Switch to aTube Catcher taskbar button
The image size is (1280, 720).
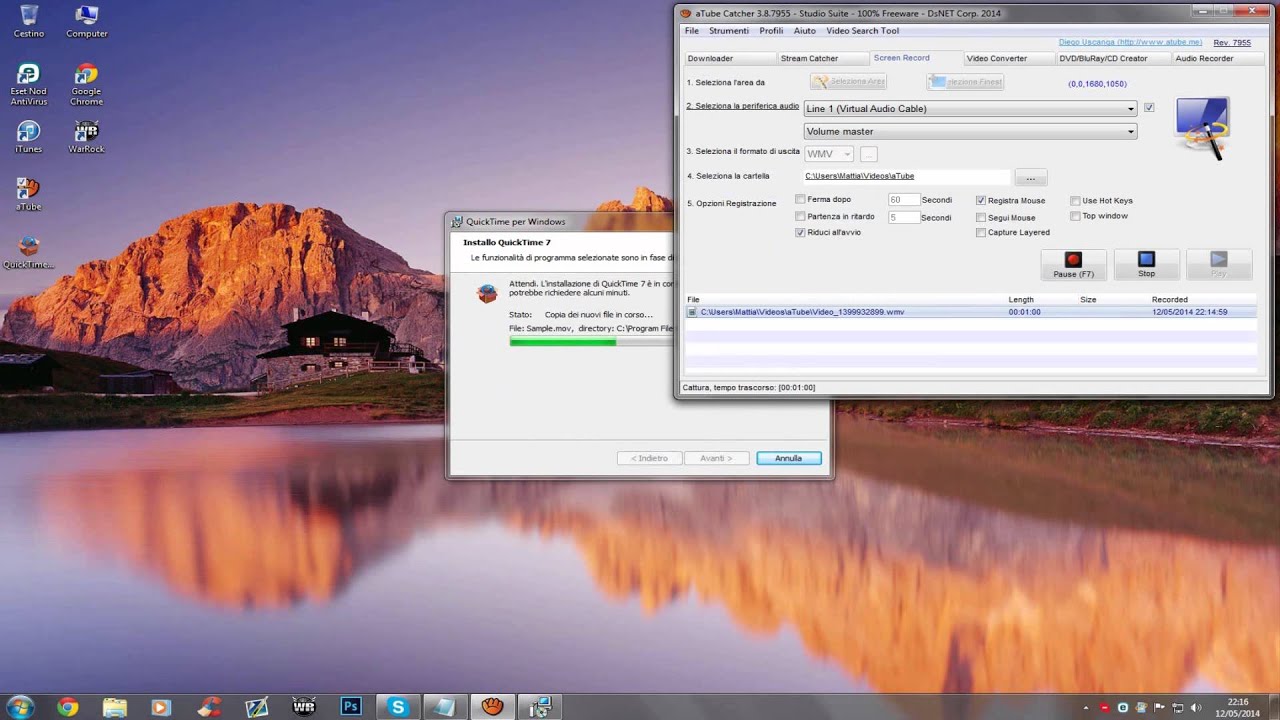pyautogui.click(x=493, y=707)
